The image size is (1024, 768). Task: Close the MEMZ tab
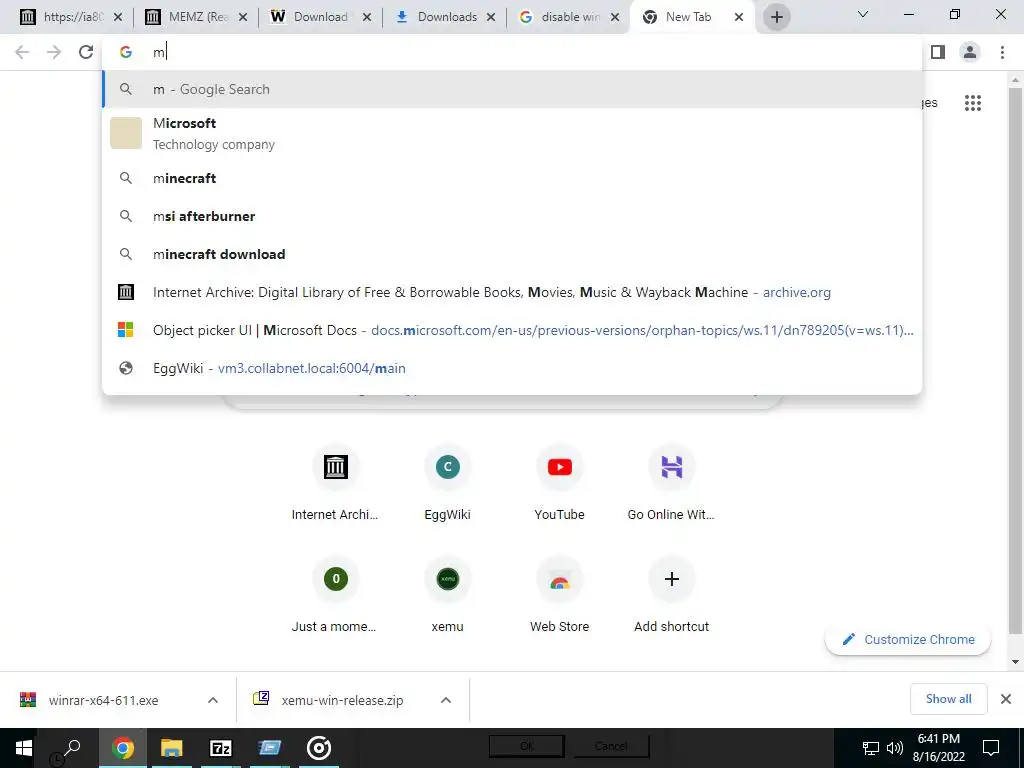click(243, 17)
